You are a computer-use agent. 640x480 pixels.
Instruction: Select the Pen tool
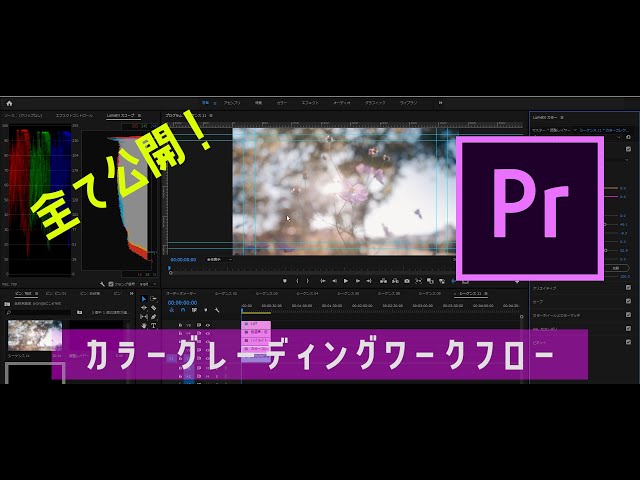click(153, 317)
